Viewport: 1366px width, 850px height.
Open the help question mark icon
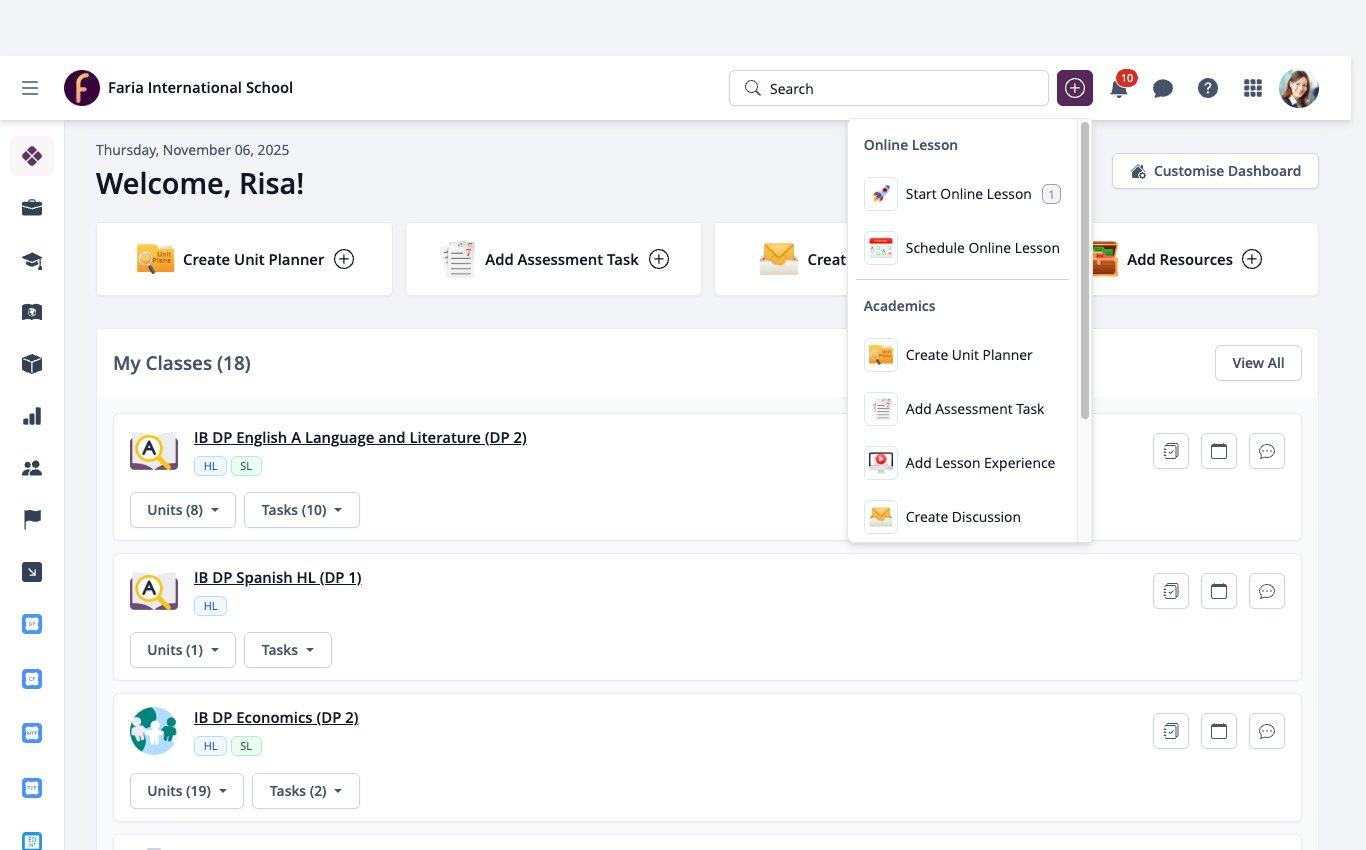[x=1208, y=88]
